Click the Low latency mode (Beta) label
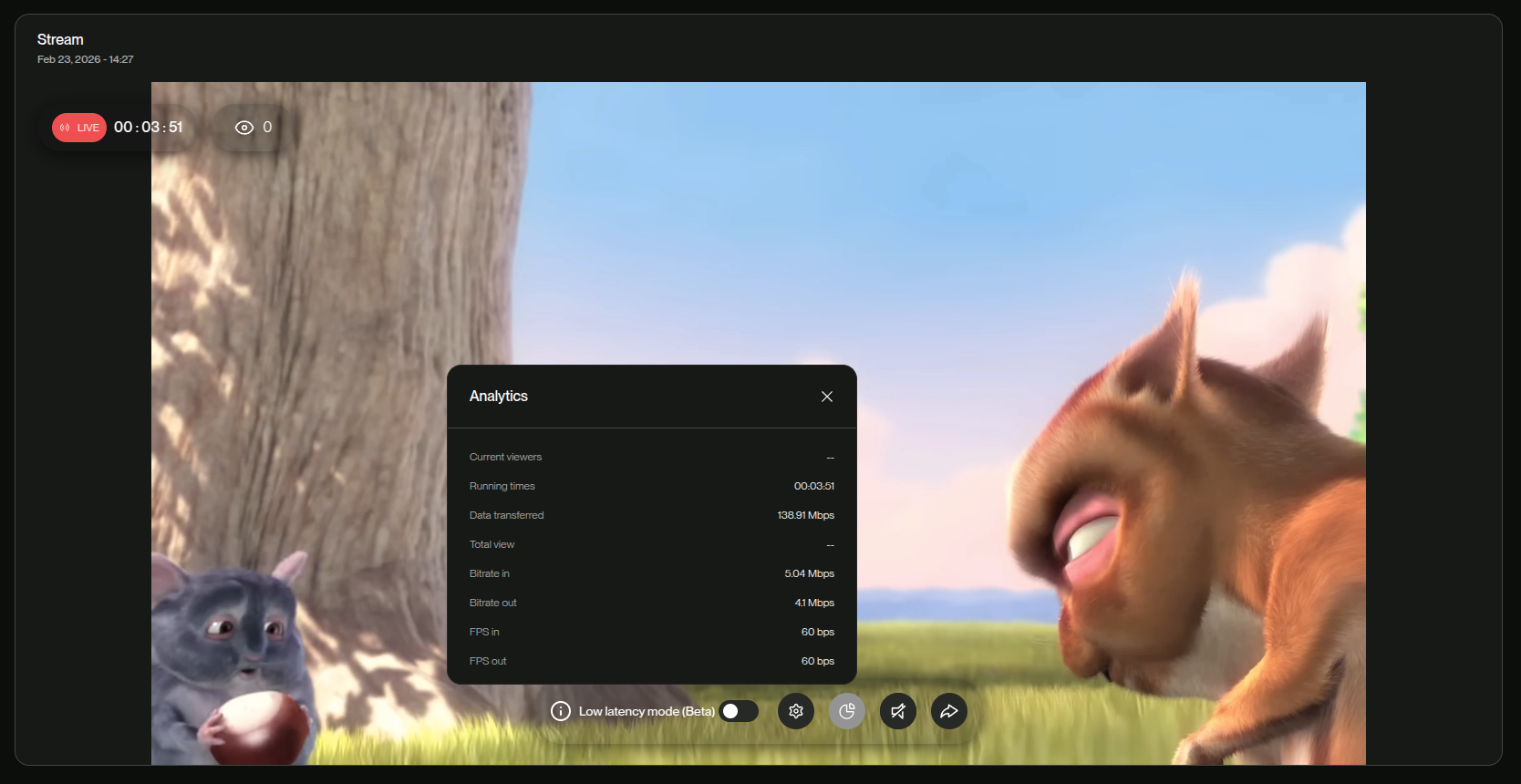Image resolution: width=1521 pixels, height=784 pixels. (x=647, y=711)
